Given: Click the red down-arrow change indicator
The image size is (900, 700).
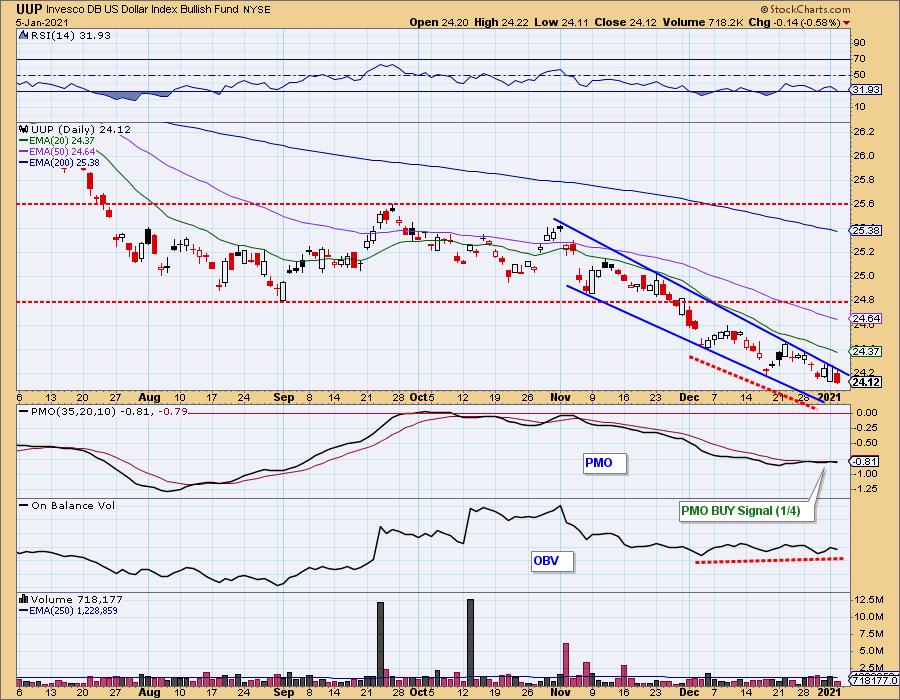Looking at the screenshot, I should coord(847,23).
